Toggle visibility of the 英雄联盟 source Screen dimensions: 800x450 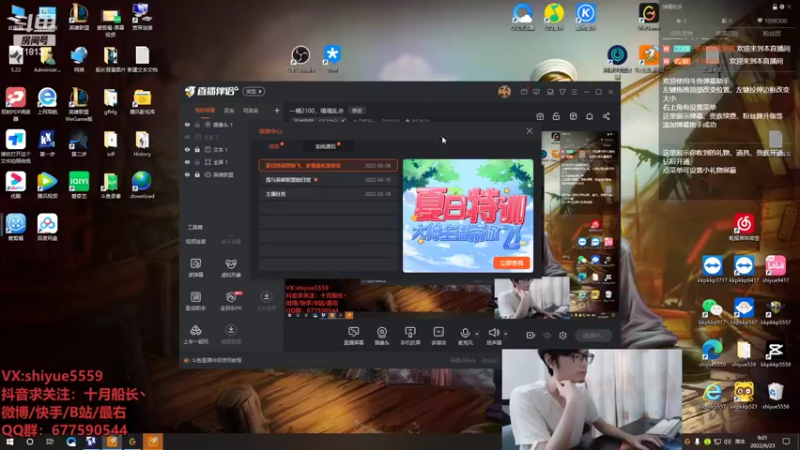(x=187, y=175)
